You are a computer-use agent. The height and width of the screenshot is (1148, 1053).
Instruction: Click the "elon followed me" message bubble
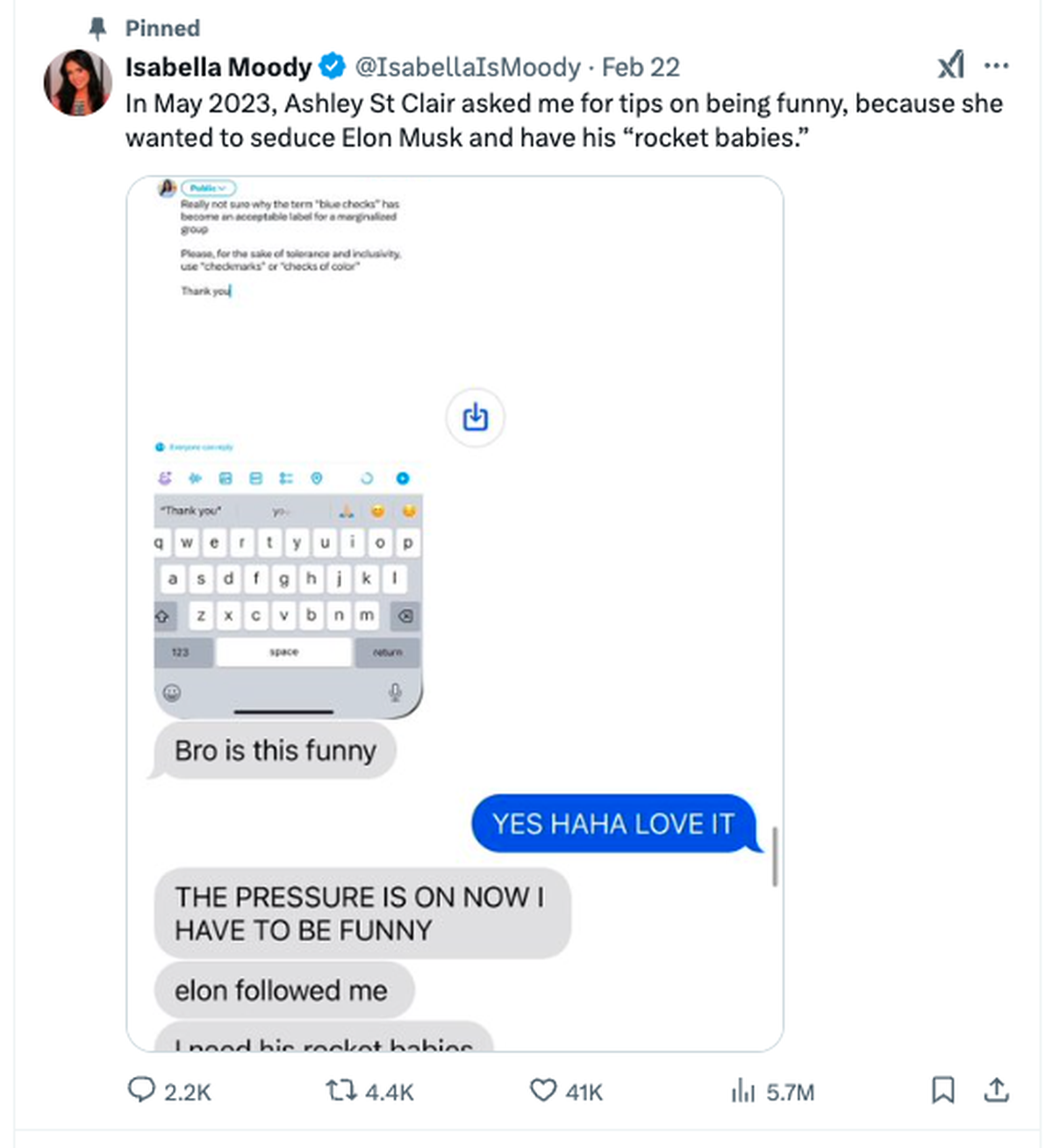point(282,990)
